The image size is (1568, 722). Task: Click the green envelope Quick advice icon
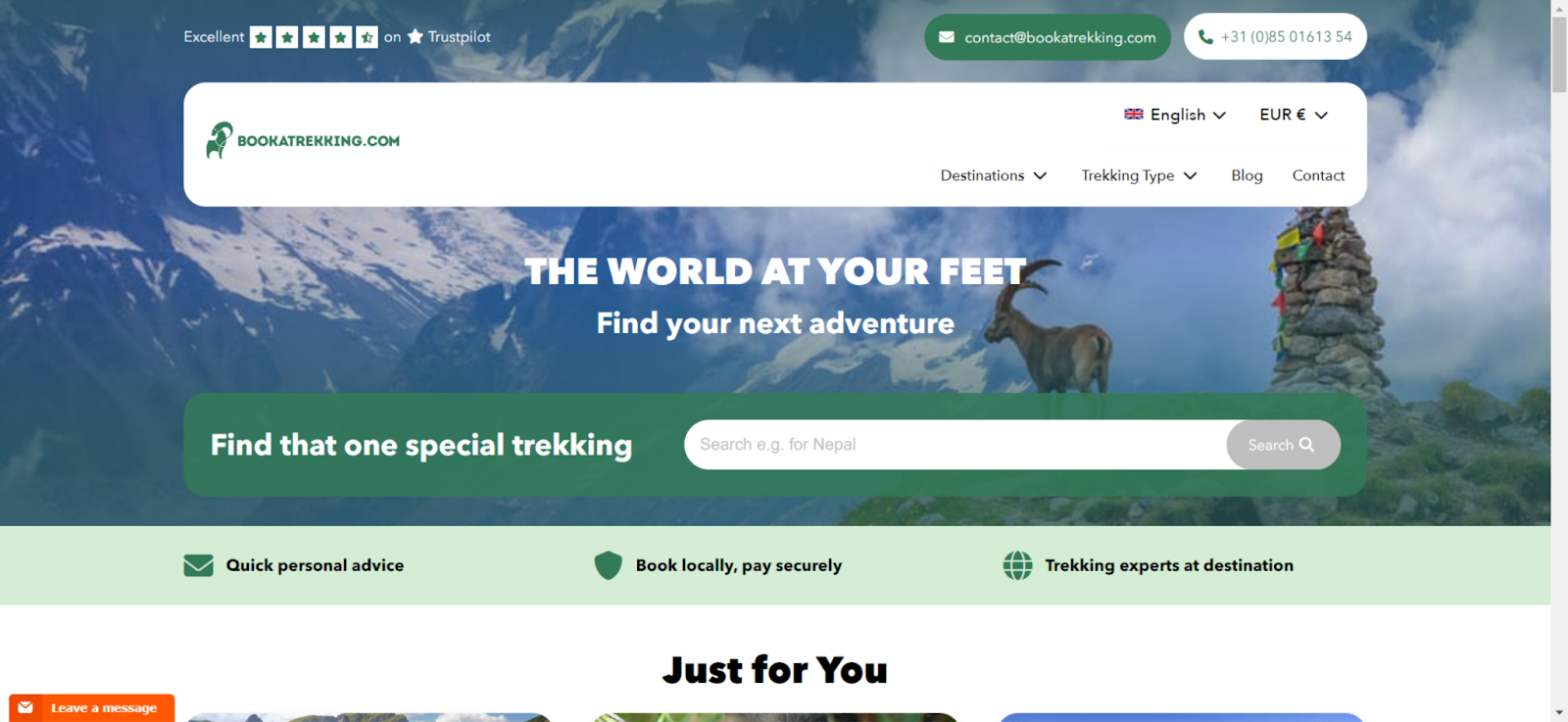coord(198,565)
